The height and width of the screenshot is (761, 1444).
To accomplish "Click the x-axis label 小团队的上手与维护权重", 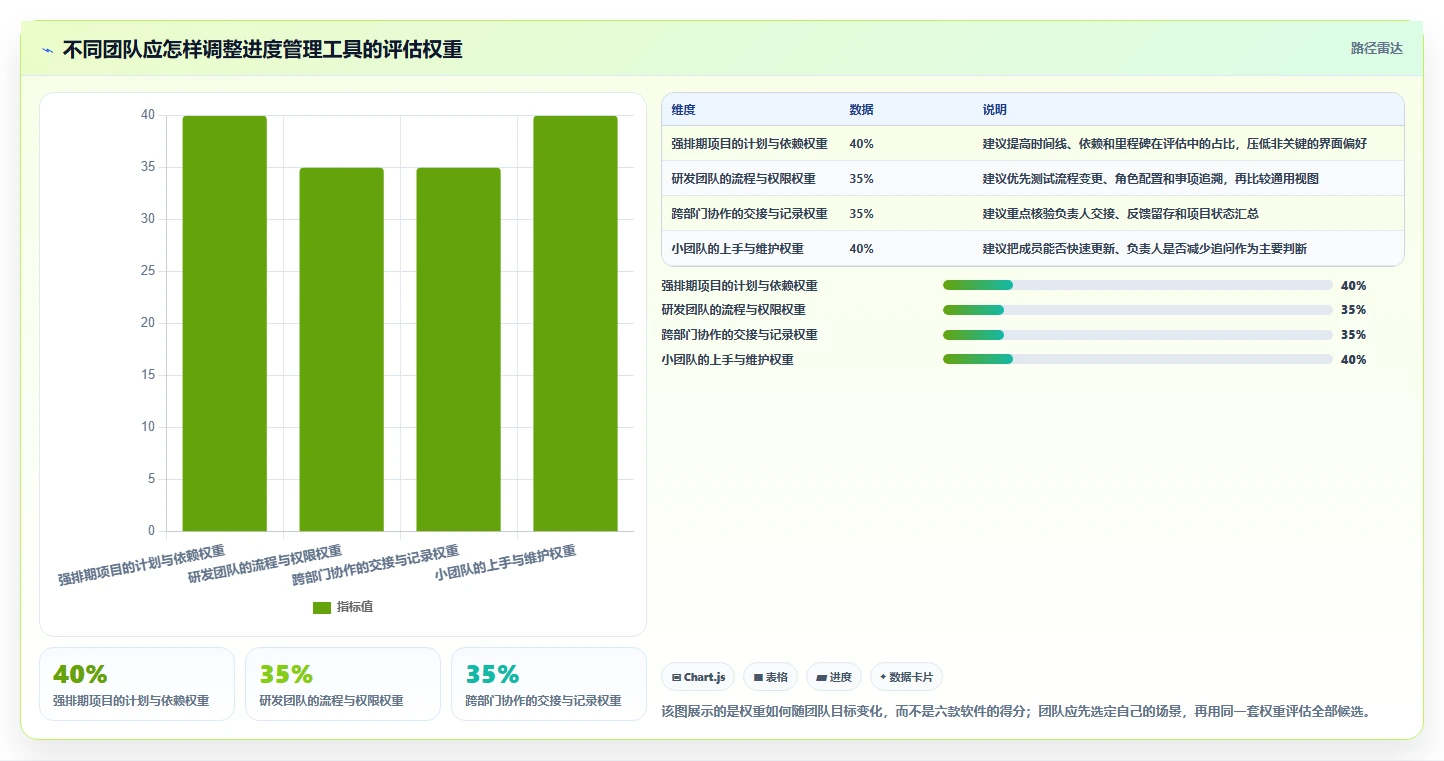I will (x=506, y=565).
